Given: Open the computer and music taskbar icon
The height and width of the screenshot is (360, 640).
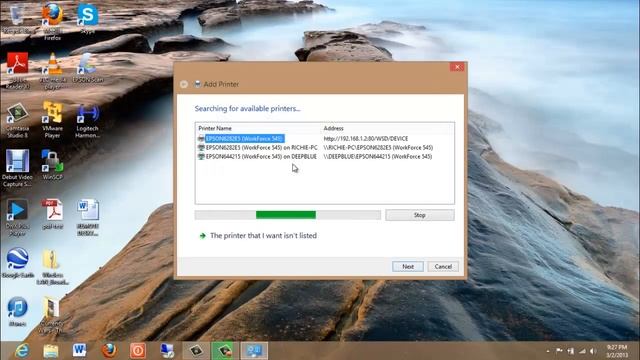Looking at the screenshot, I should pos(167,351).
